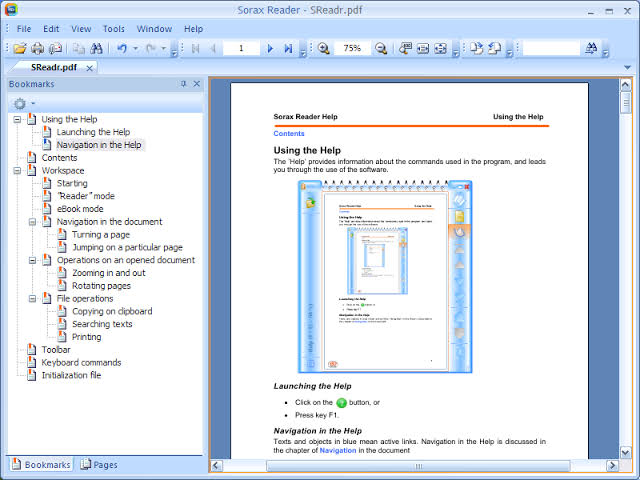
Task: Click the Sorax Reader app icon in title bar
Action: [x=11, y=9]
